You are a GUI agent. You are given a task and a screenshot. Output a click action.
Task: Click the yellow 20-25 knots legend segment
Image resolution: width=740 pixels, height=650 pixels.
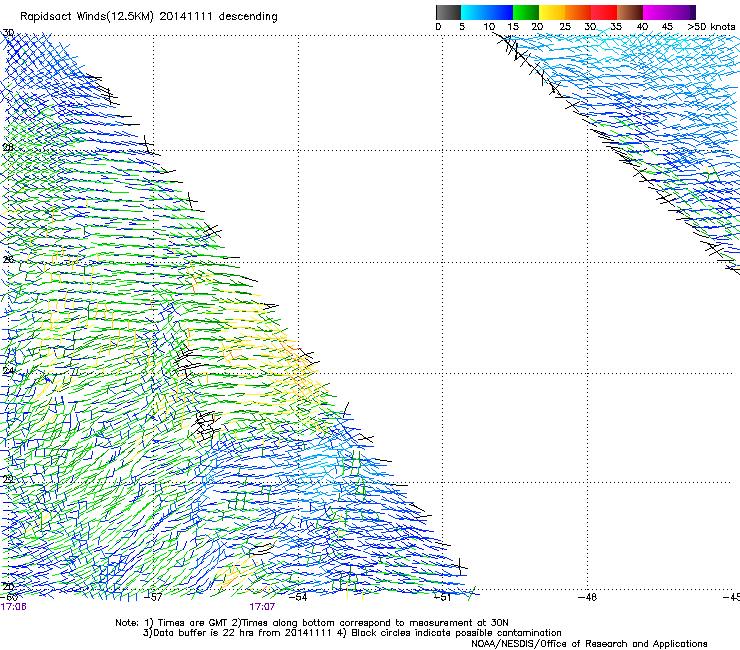pyautogui.click(x=552, y=12)
